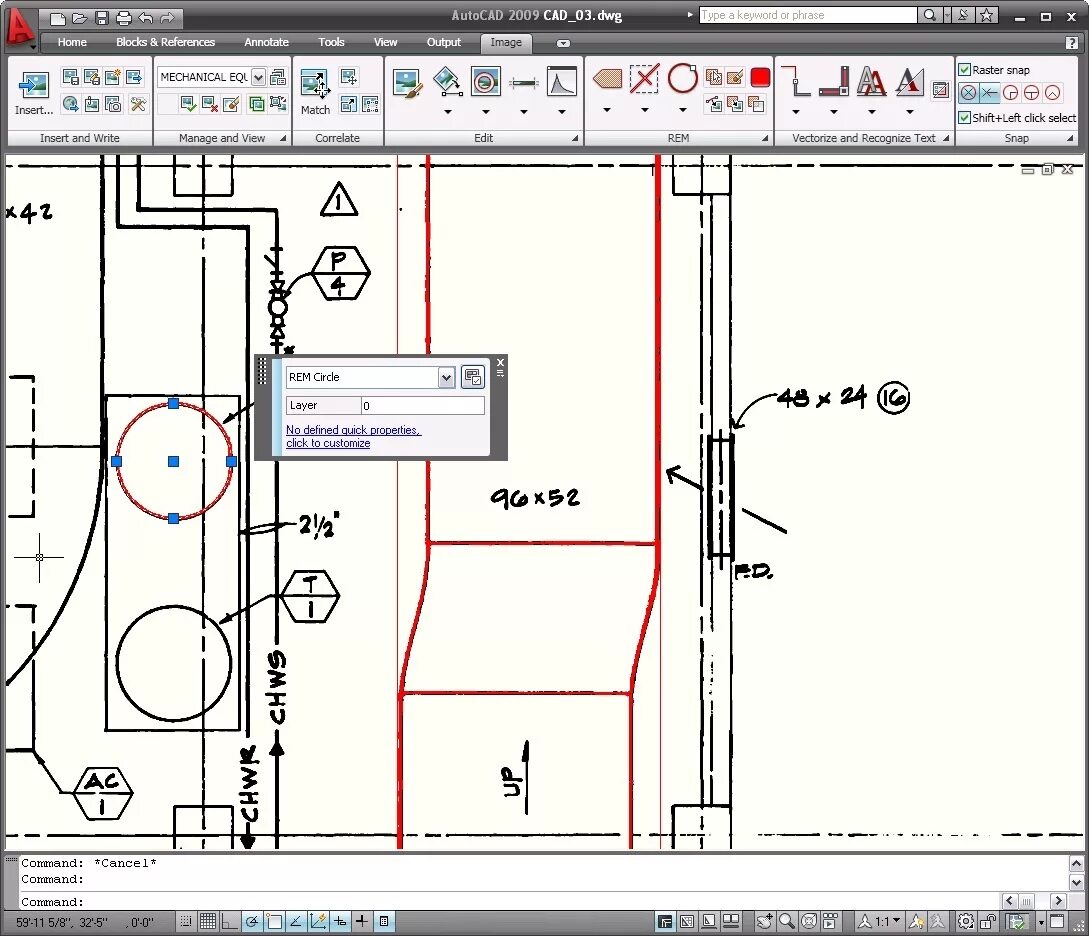Click the image touchup brush icon

pos(407,83)
